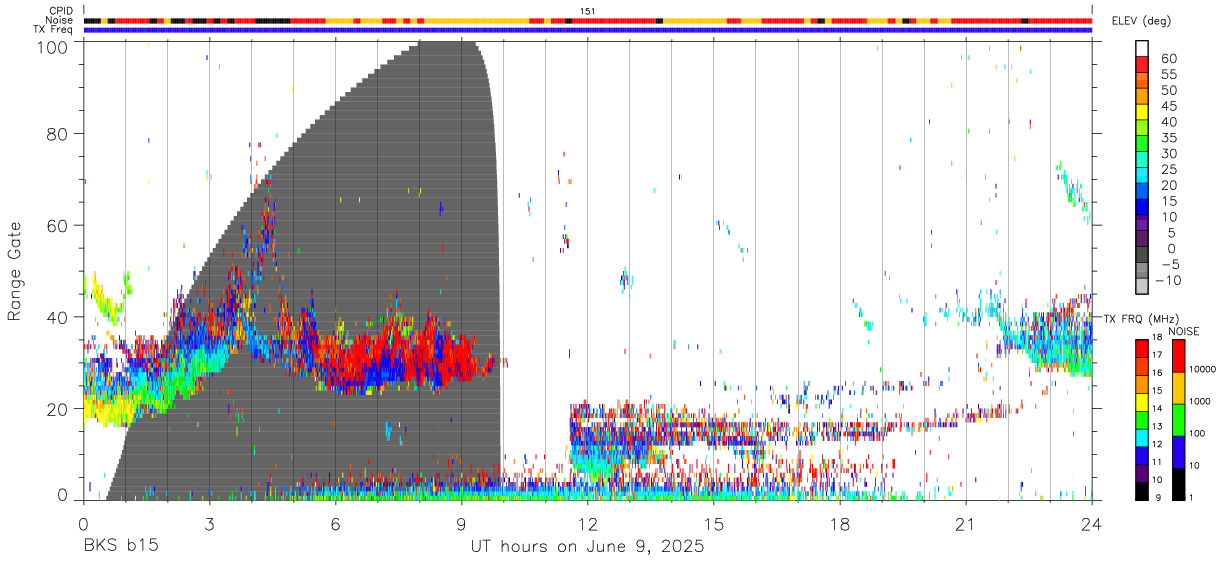Click the CPID value 151
This screenshot has width=1228, height=567.
tap(587, 11)
